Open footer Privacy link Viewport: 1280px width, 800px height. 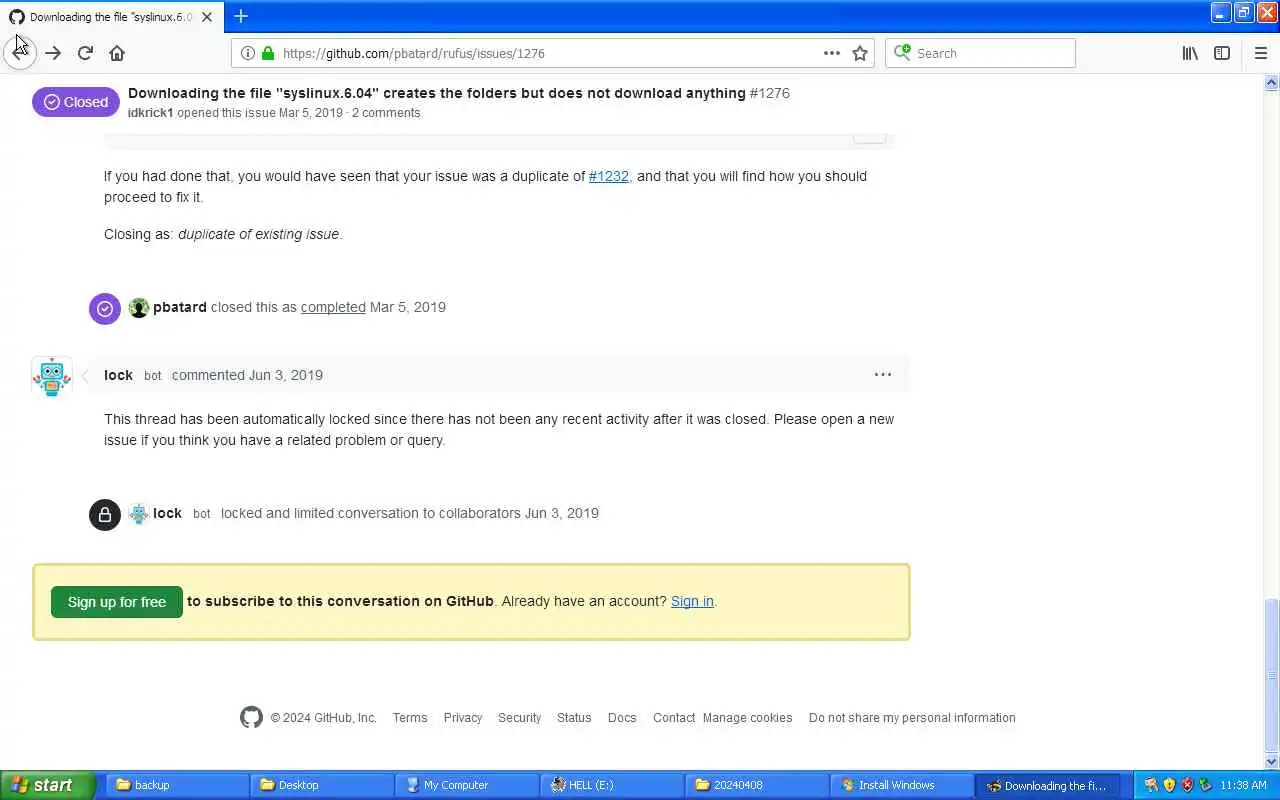tap(463, 718)
